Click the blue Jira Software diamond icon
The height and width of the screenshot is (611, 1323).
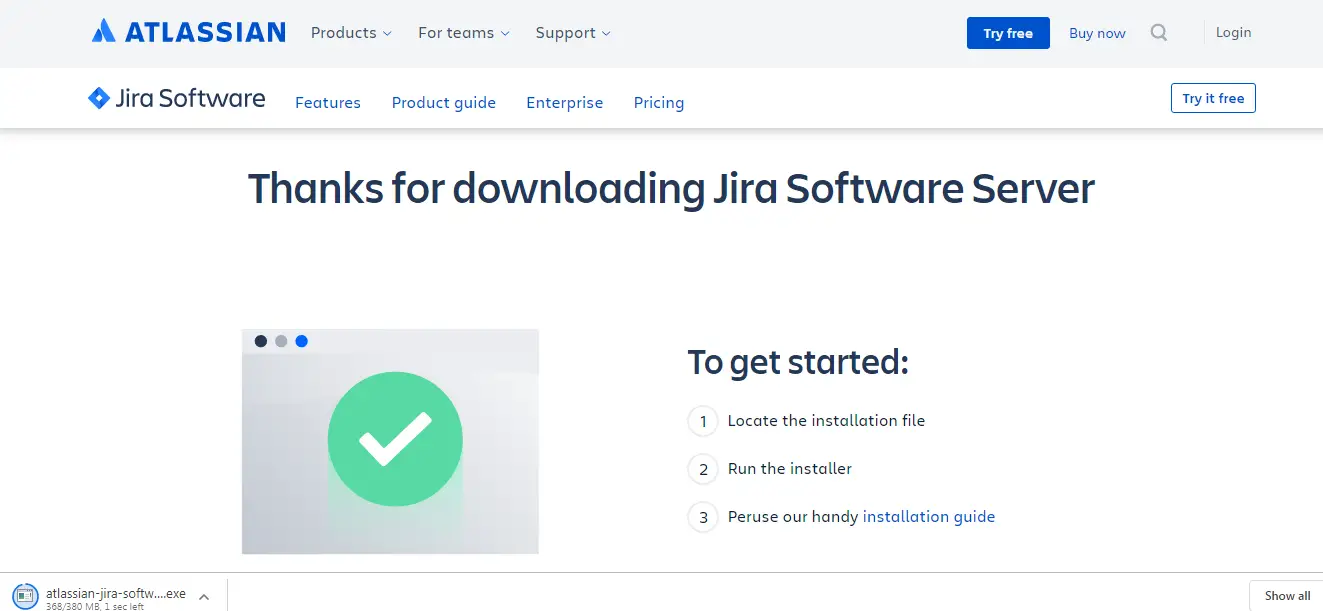click(x=98, y=97)
